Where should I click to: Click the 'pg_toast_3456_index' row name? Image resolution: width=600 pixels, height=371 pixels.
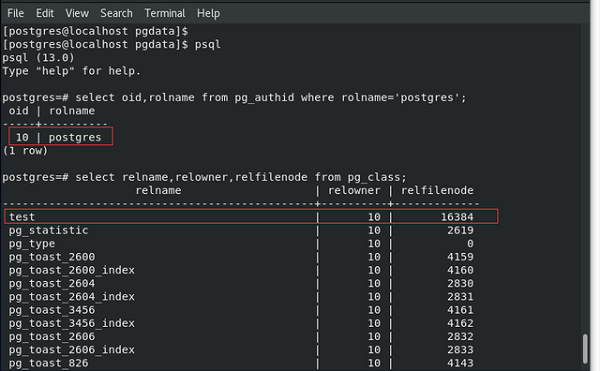click(x=72, y=323)
